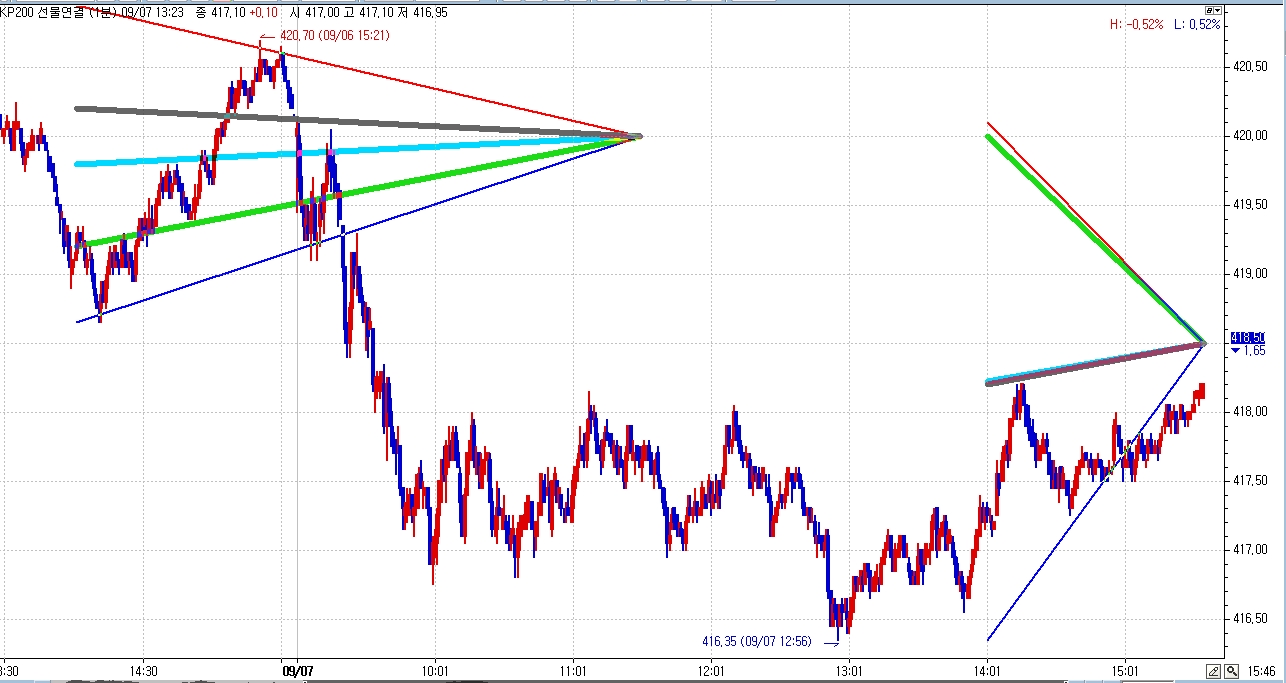Click the magnifier zoom icon at bottom right
This screenshot has height=683, width=1286.
(1231, 671)
